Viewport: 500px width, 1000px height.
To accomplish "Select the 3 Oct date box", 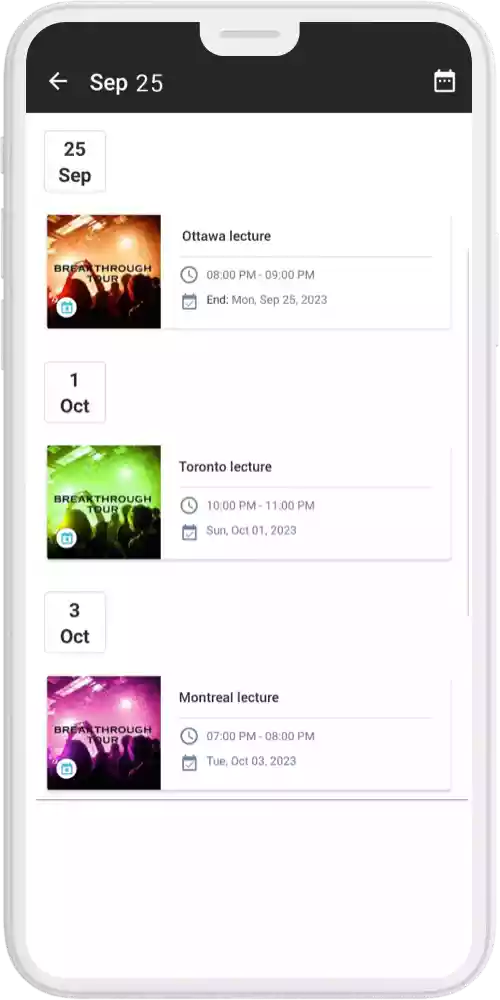I will pyautogui.click(x=75, y=622).
